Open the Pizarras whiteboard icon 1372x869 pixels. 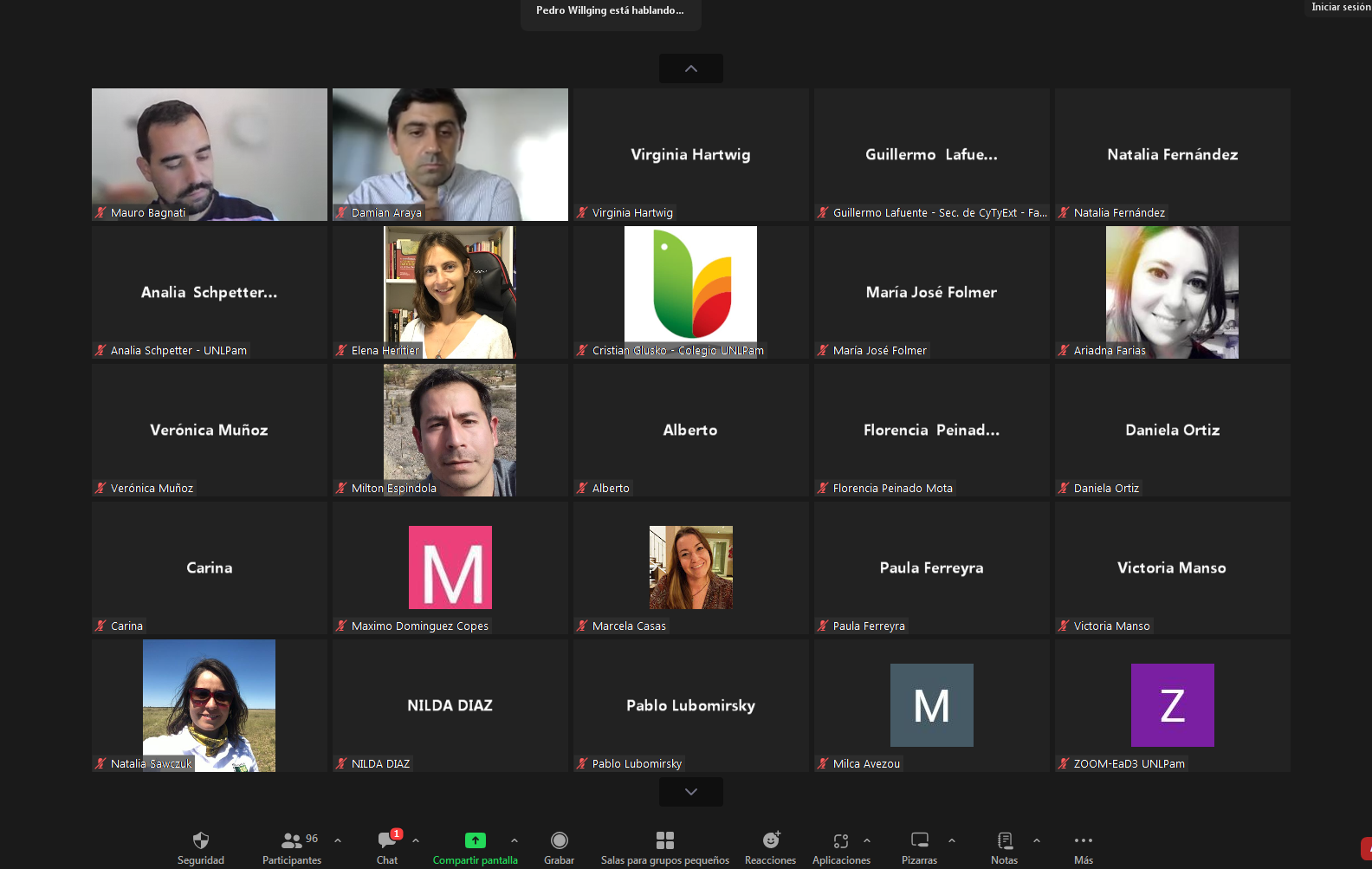pos(920,840)
